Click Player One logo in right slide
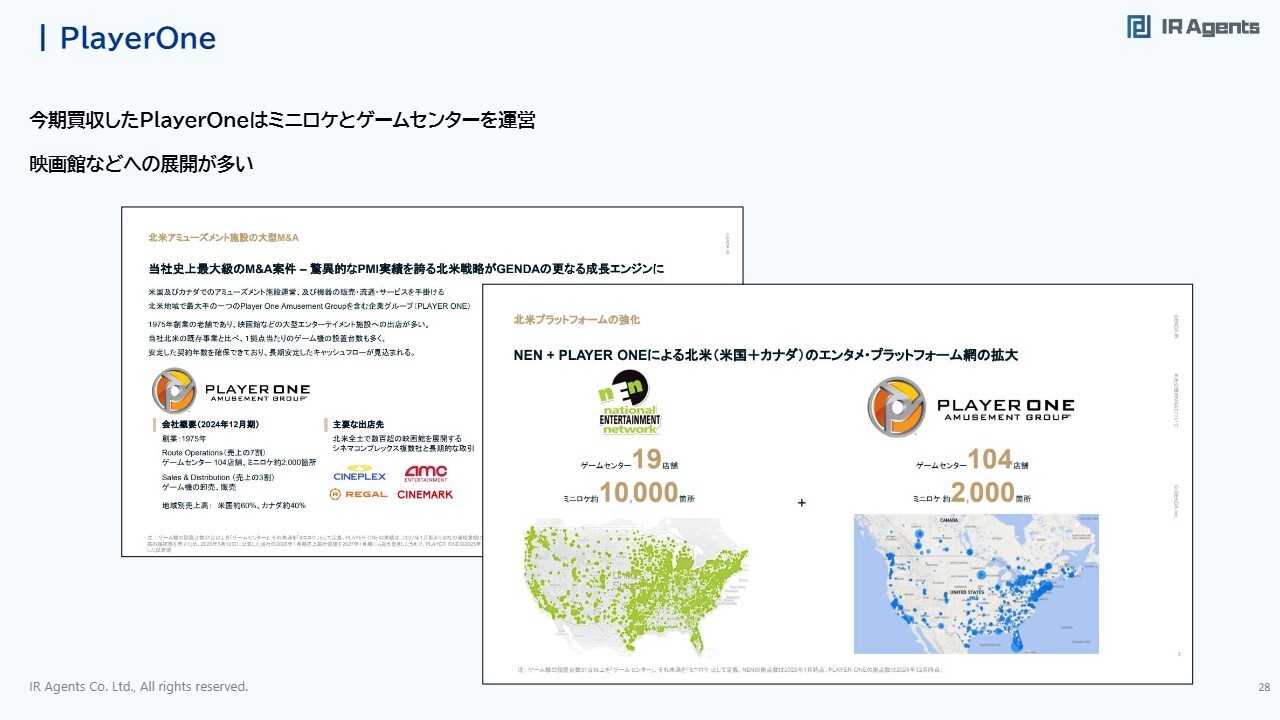This screenshot has width=1280, height=720. tap(970, 407)
